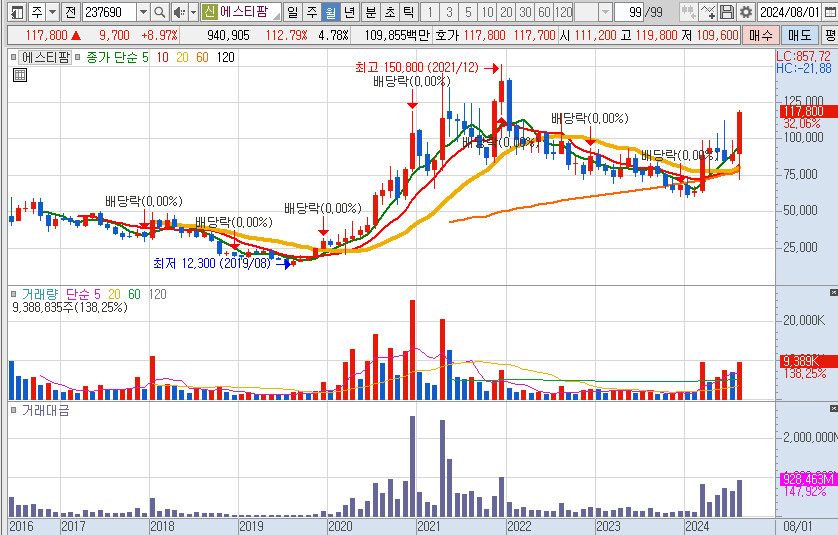Switch chart period to 일 (daily)
Viewport: 838px width, 535px height.
tap(291, 12)
